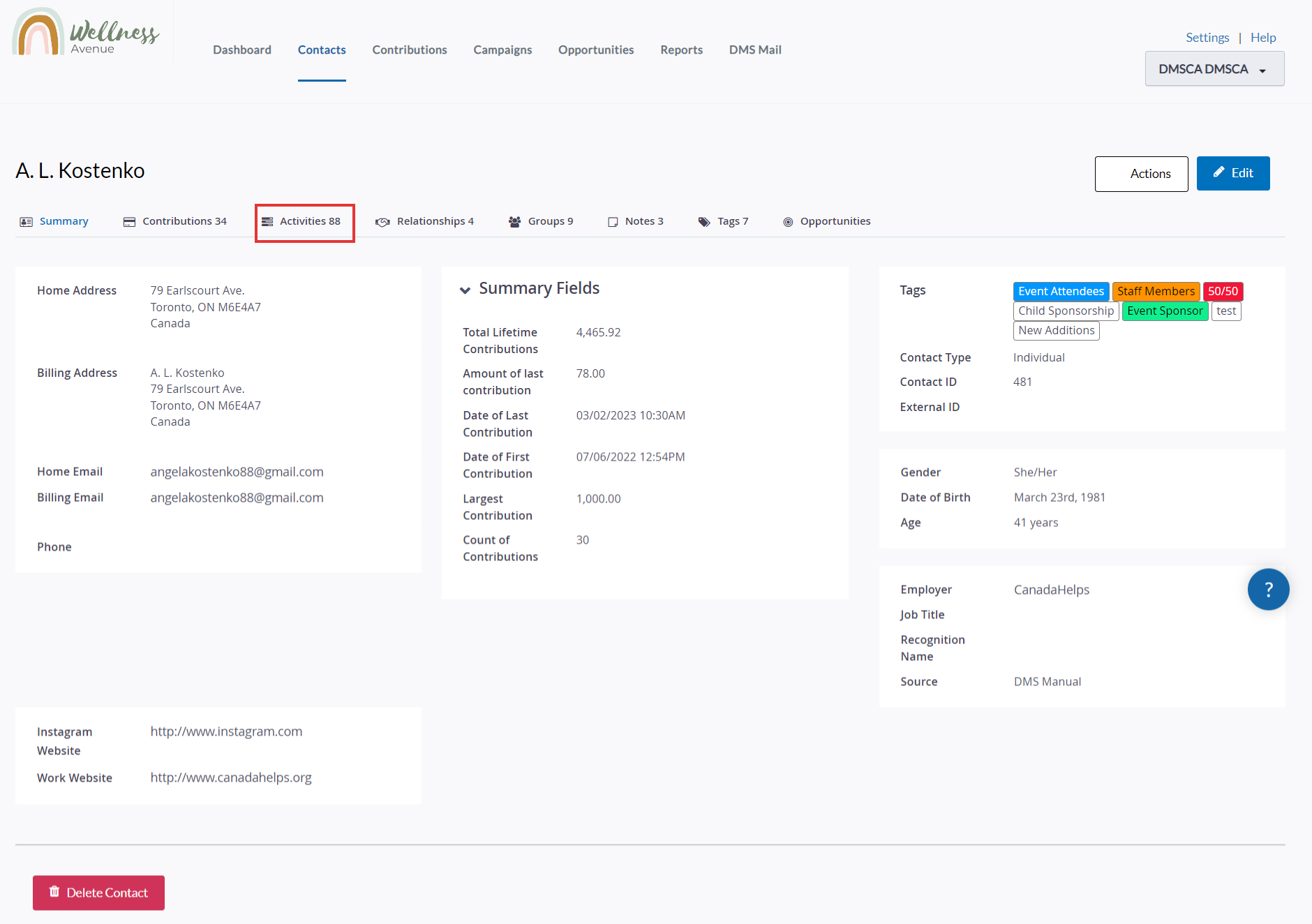The width and height of the screenshot is (1312, 924).
Task: Open the help question mark bubble
Action: [x=1268, y=589]
